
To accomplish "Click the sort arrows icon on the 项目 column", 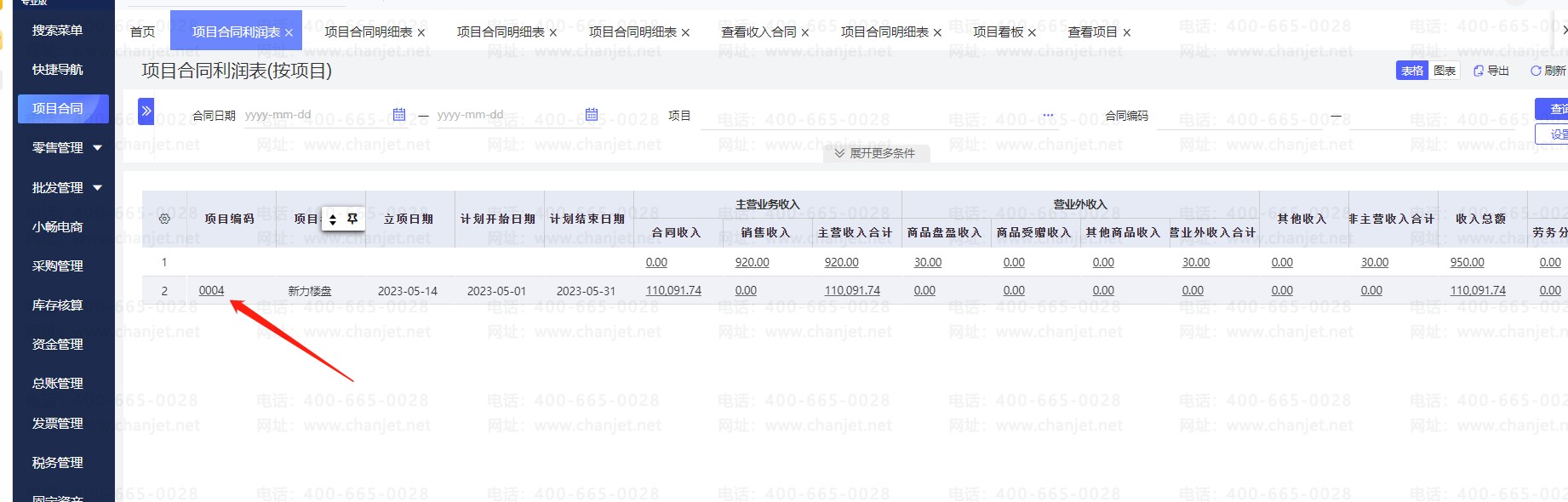I will click(x=333, y=220).
